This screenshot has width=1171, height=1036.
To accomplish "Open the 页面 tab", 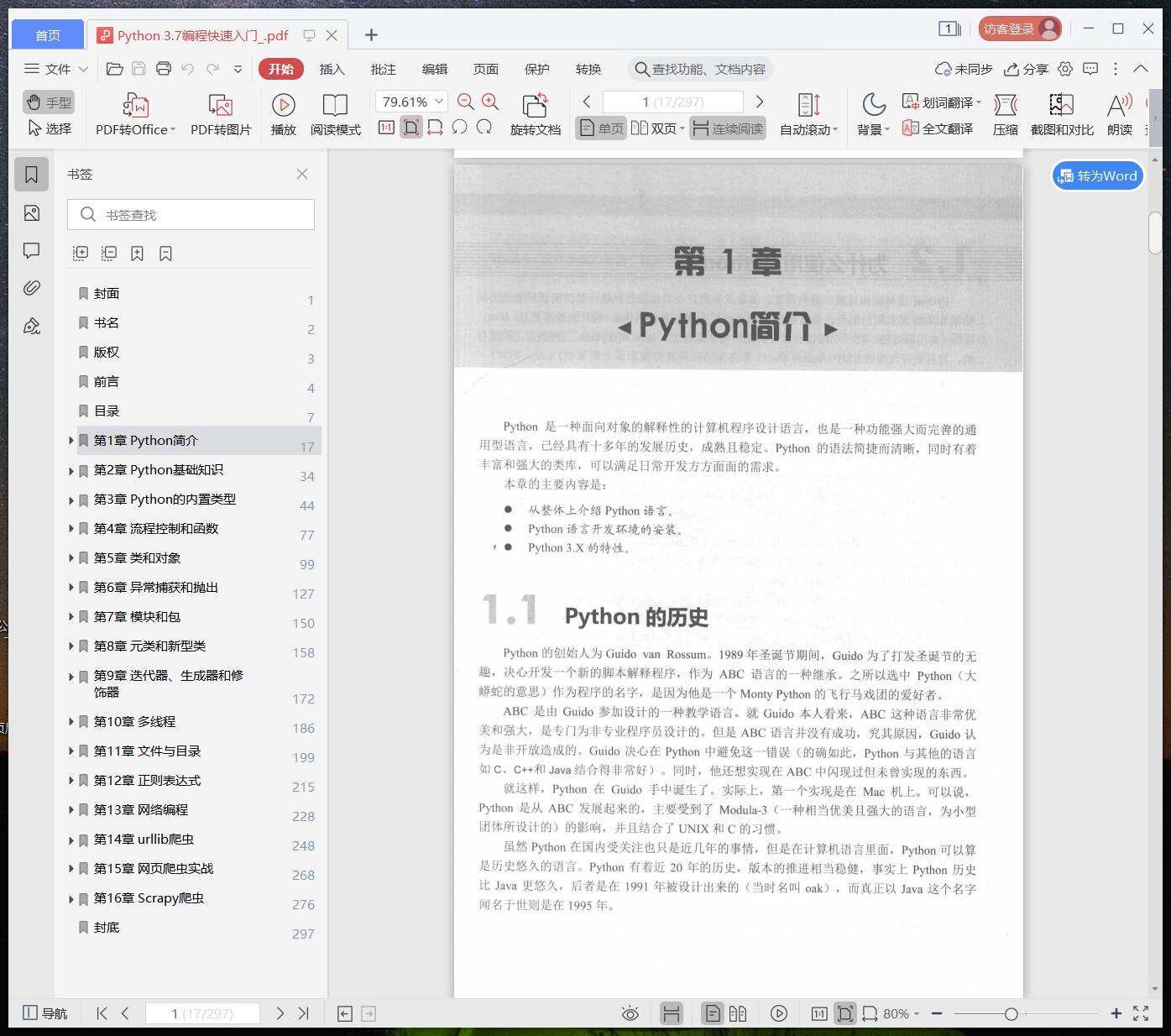I will (x=486, y=69).
